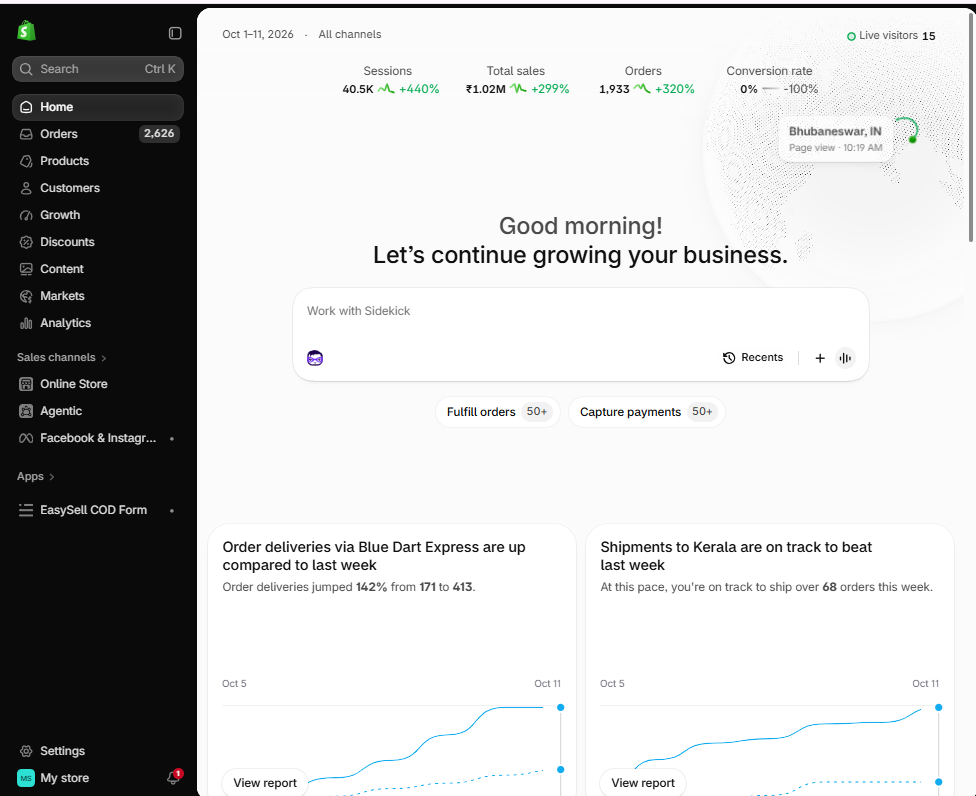Click the MS store avatar

click(x=26, y=778)
